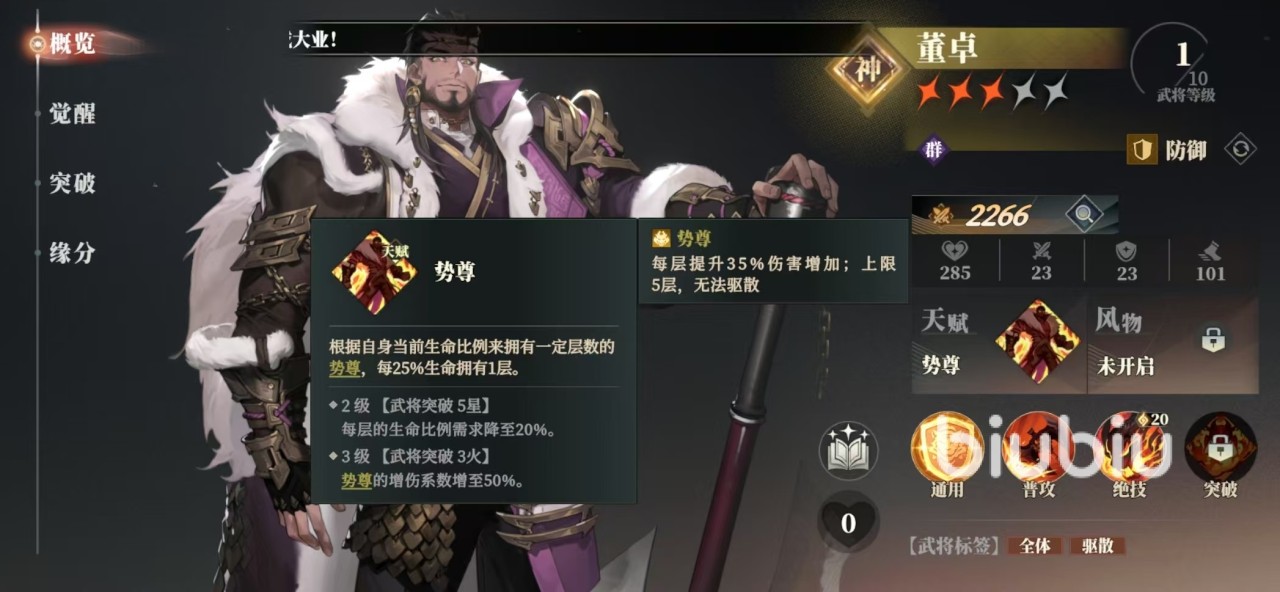
Task: Select the 绝技 skill icon
Action: coord(1129,446)
